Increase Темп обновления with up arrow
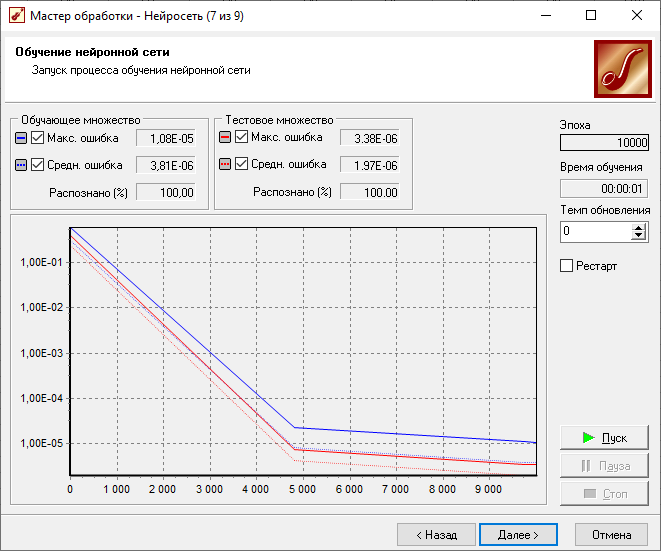Viewport: 661px width, 551px height. click(x=639, y=227)
